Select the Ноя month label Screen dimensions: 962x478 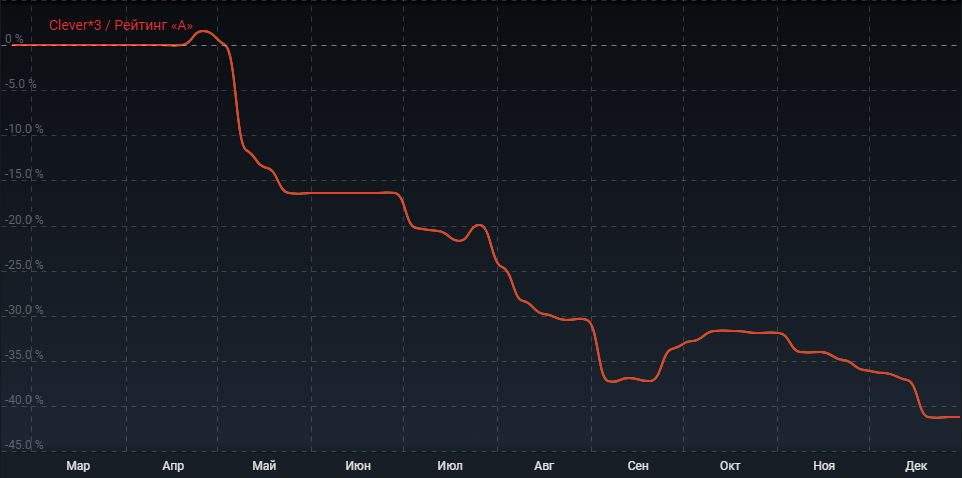[824, 466]
